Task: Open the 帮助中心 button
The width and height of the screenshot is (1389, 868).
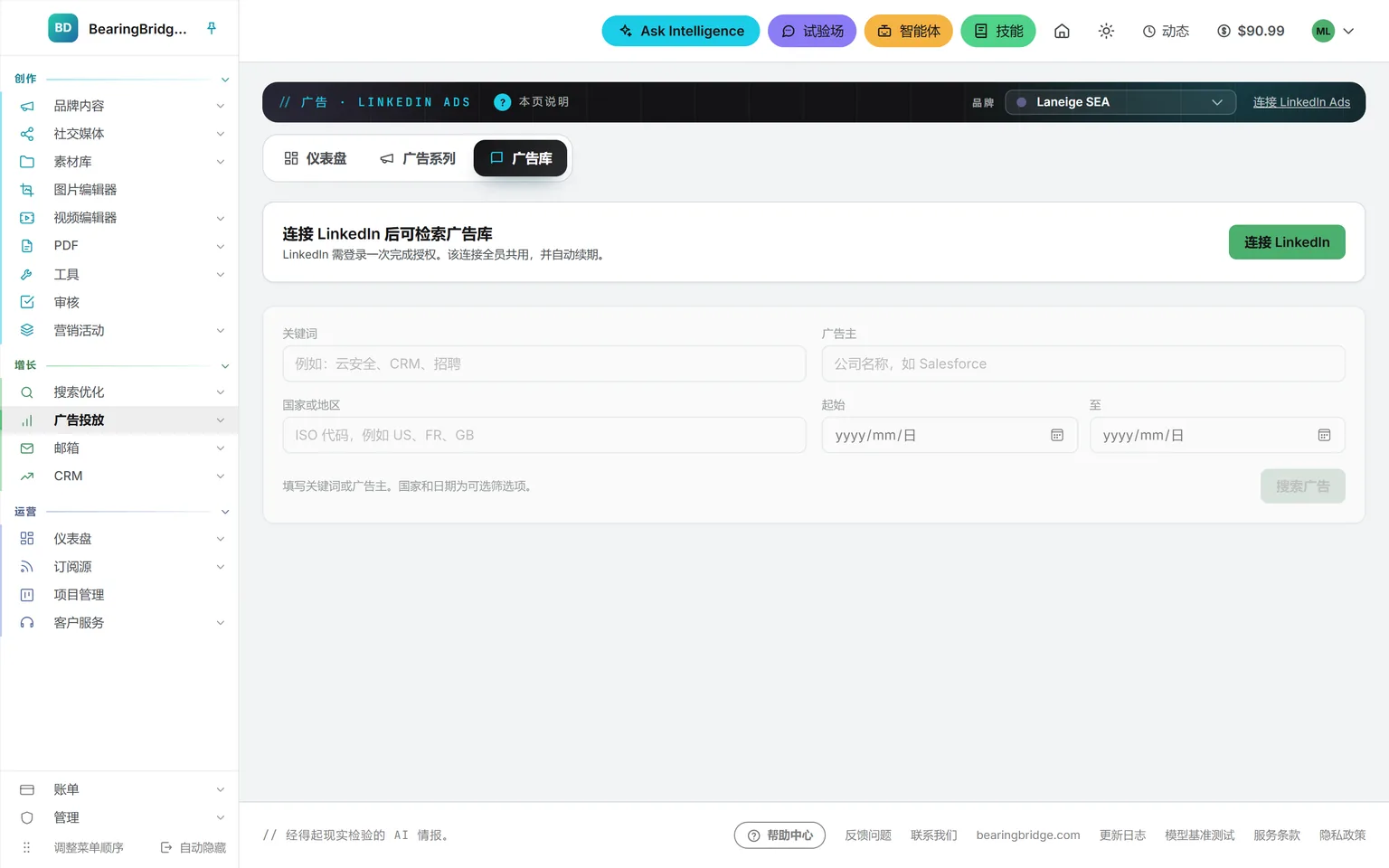Action: 780,835
